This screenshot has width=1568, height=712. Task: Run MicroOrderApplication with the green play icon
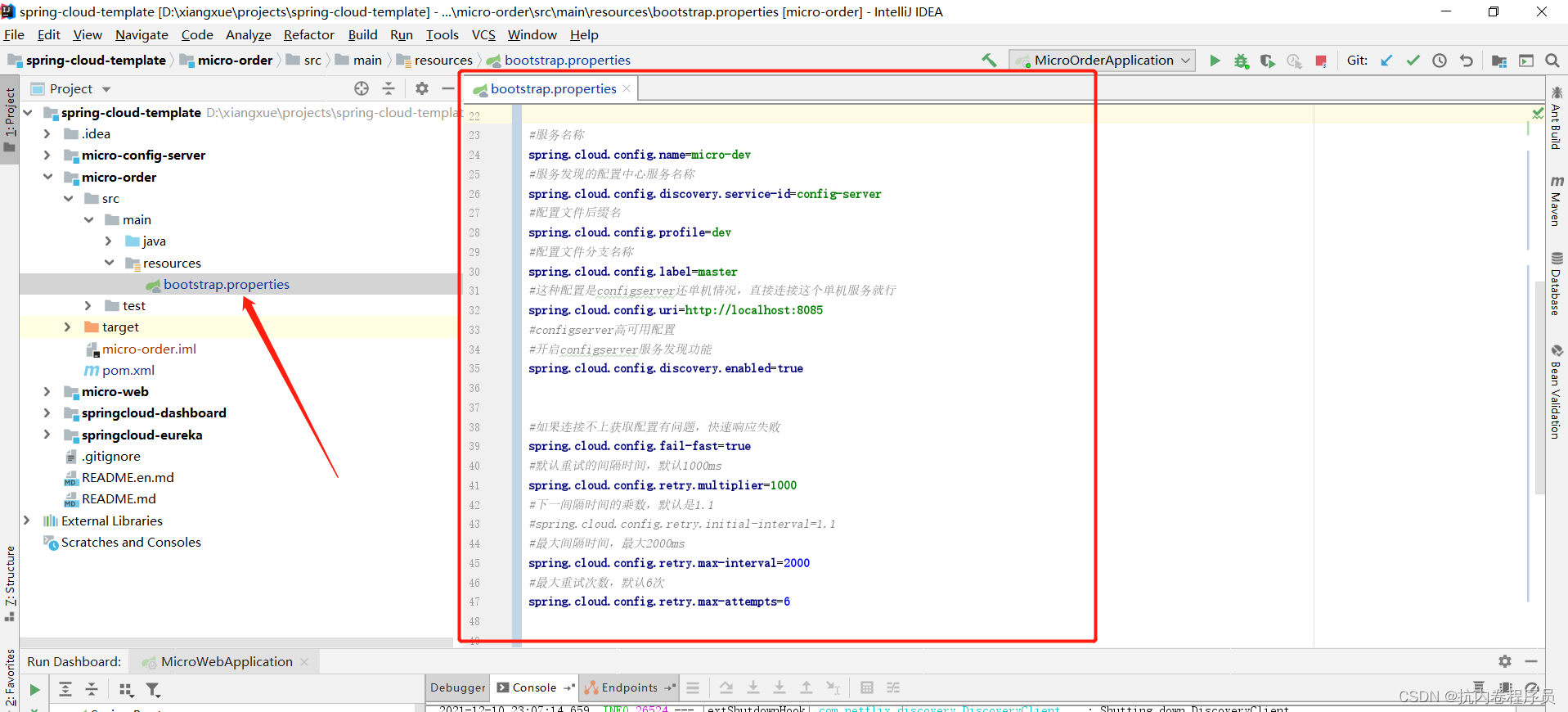pyautogui.click(x=1215, y=61)
